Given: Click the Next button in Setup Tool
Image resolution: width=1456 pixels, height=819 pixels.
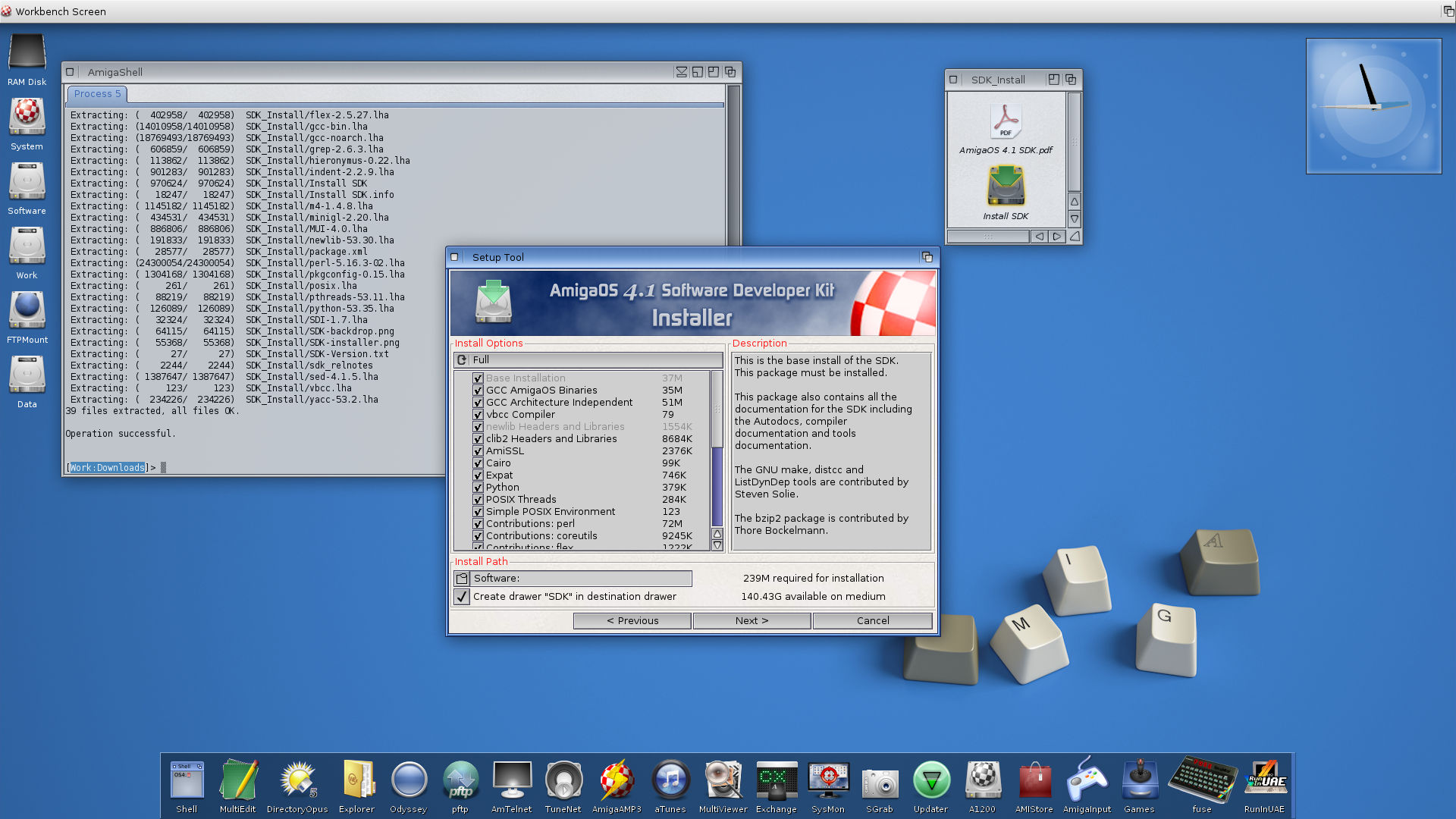Looking at the screenshot, I should (x=751, y=620).
